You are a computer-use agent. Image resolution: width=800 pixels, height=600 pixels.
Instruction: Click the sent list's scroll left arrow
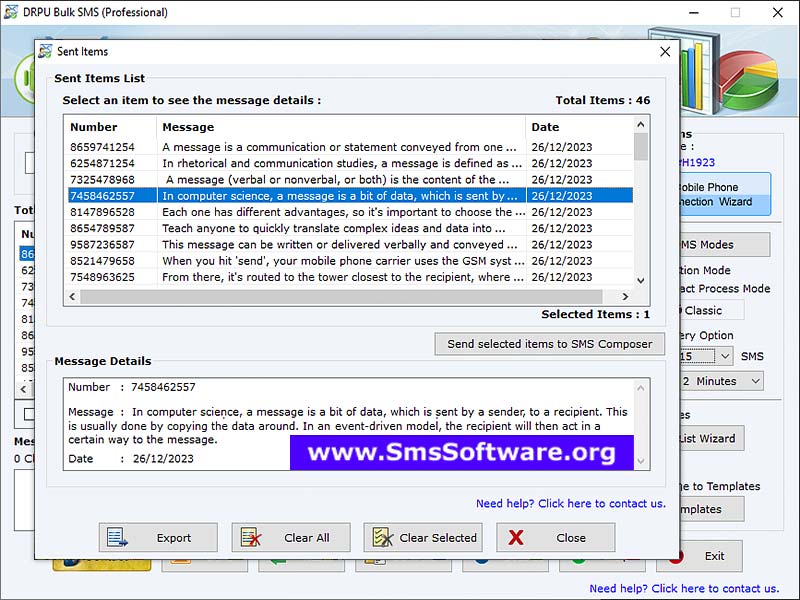tap(72, 296)
